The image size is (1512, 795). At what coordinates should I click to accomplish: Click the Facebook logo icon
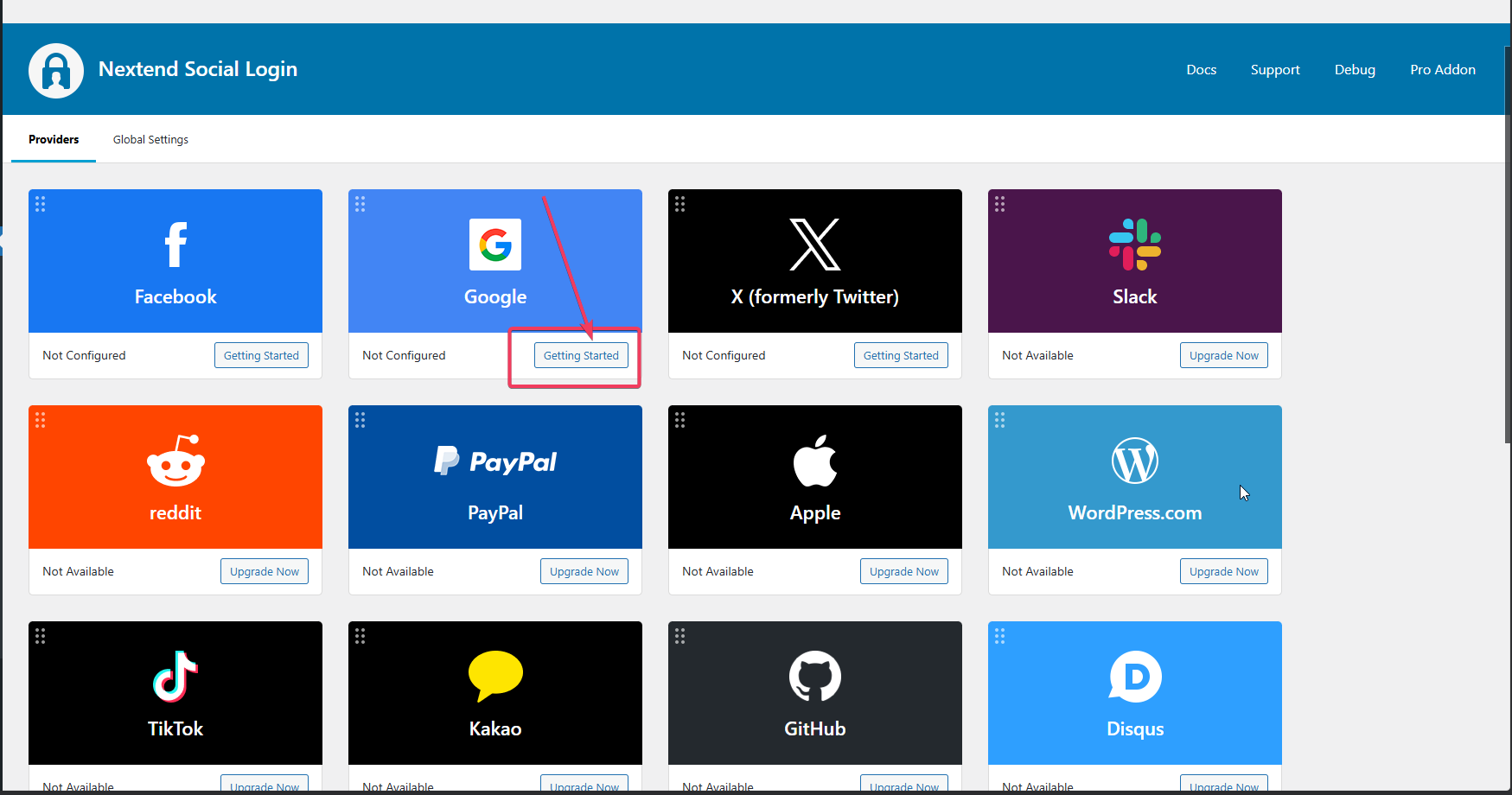(175, 245)
